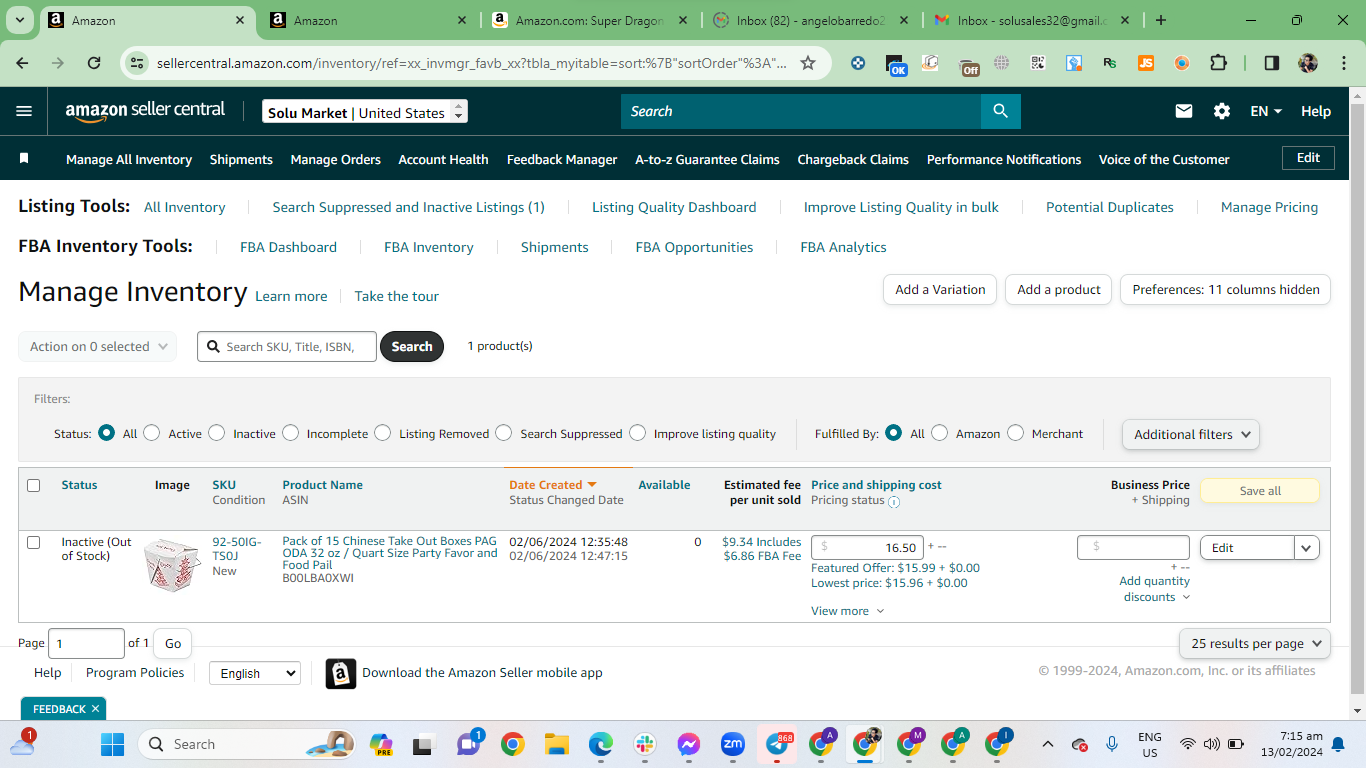Expand the Additional filters dropdown
This screenshot has height=768, width=1366.
click(1191, 434)
